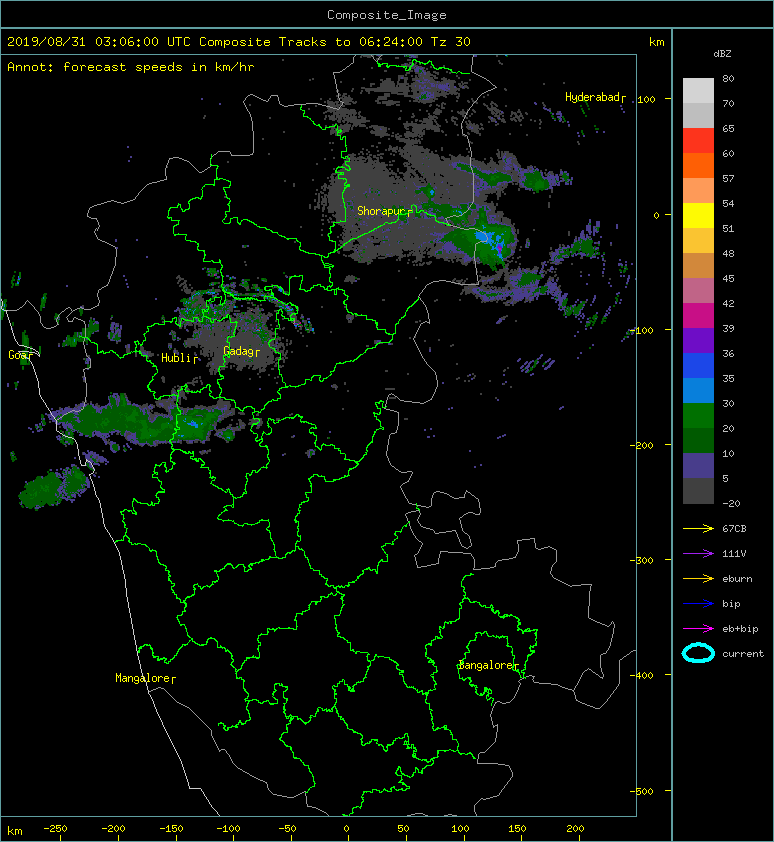
Task: Click the blue bip legend arrow
Action: pyautogui.click(x=698, y=604)
